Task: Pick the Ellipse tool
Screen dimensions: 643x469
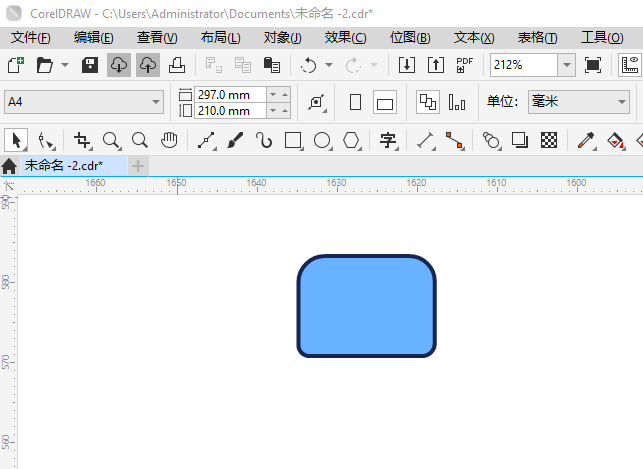Action: (x=322, y=140)
